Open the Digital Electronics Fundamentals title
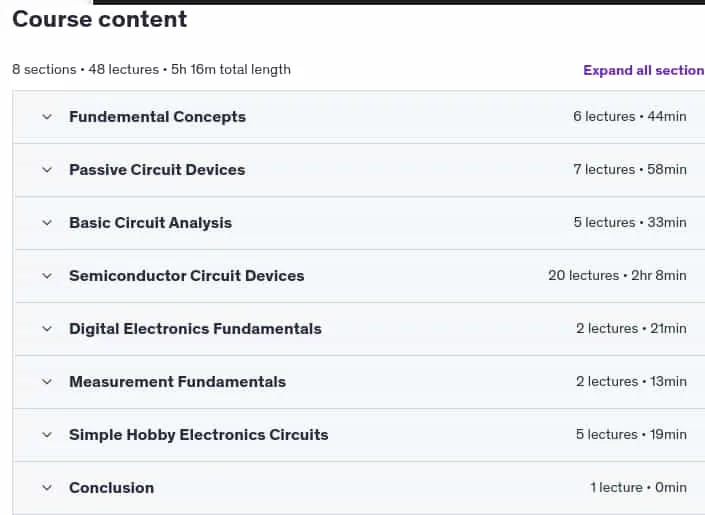Screen dimensions: 705x515 coord(195,329)
